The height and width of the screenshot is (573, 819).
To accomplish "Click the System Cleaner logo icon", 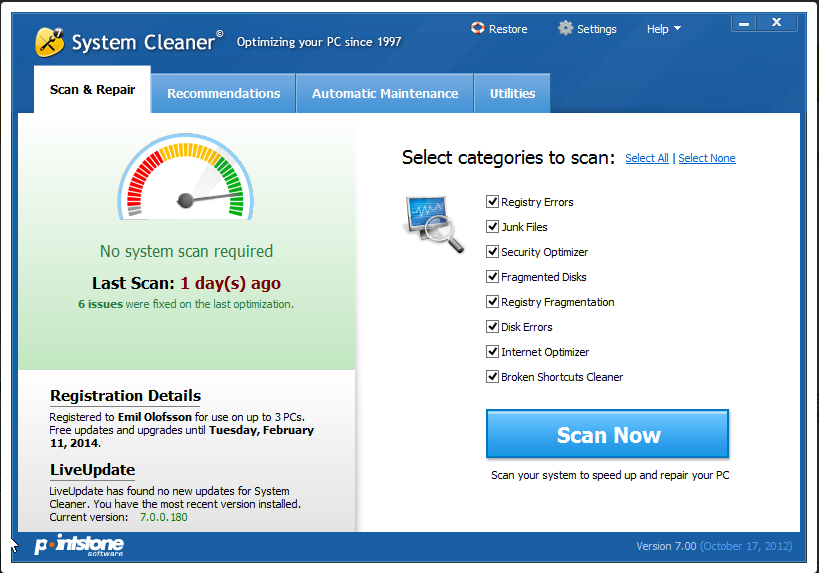I will pos(50,42).
